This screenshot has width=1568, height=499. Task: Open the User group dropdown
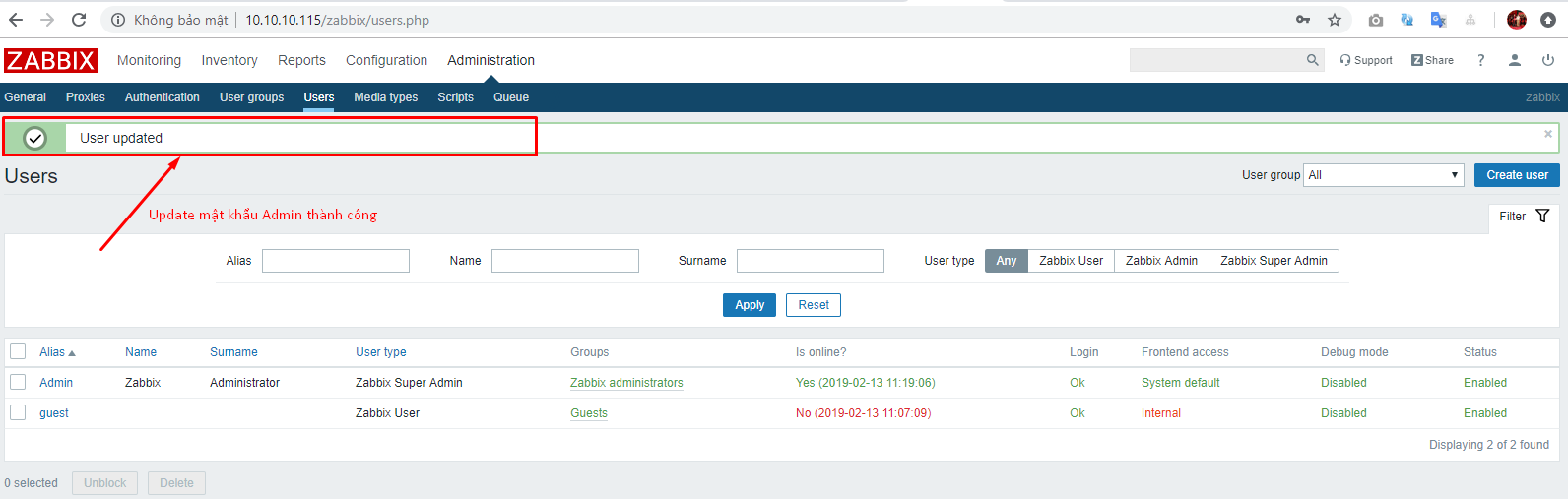click(1383, 175)
